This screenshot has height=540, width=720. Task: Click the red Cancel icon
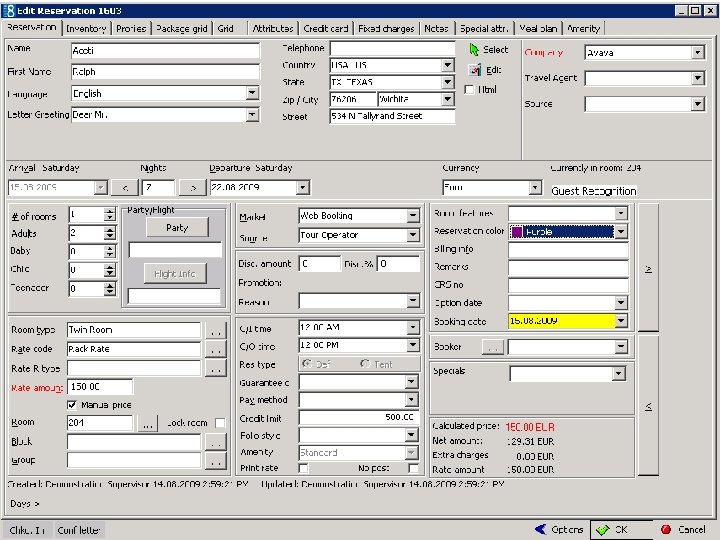click(x=666, y=529)
